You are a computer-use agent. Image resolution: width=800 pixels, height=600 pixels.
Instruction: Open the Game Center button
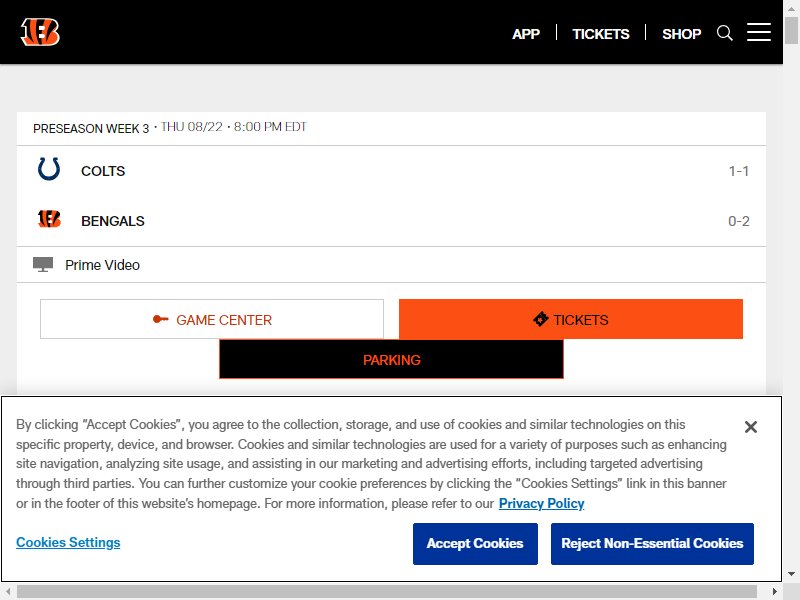point(212,319)
